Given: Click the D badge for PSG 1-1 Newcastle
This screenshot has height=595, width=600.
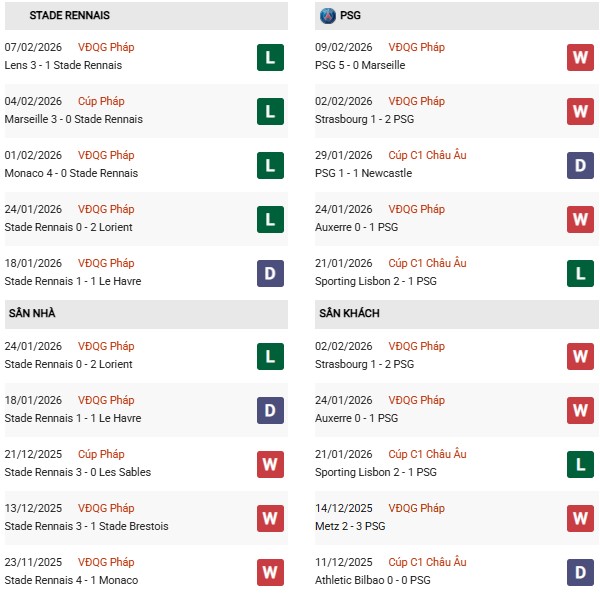Looking at the screenshot, I should click(580, 165).
